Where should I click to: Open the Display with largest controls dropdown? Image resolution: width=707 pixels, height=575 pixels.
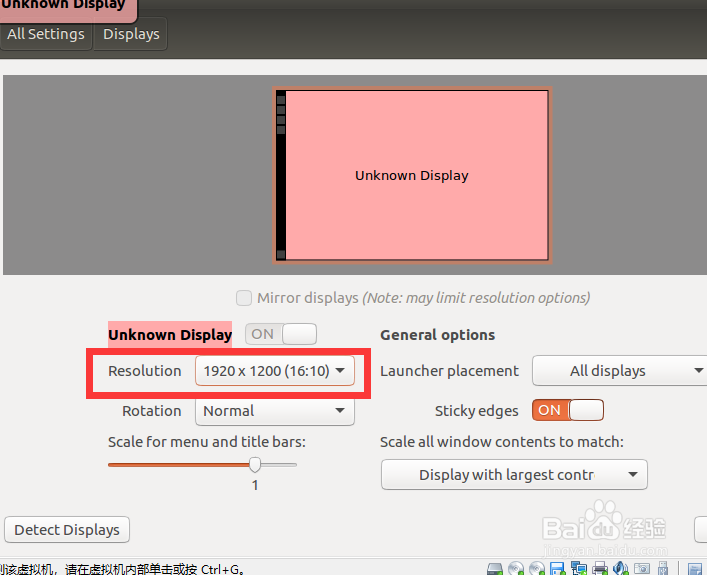pos(514,474)
